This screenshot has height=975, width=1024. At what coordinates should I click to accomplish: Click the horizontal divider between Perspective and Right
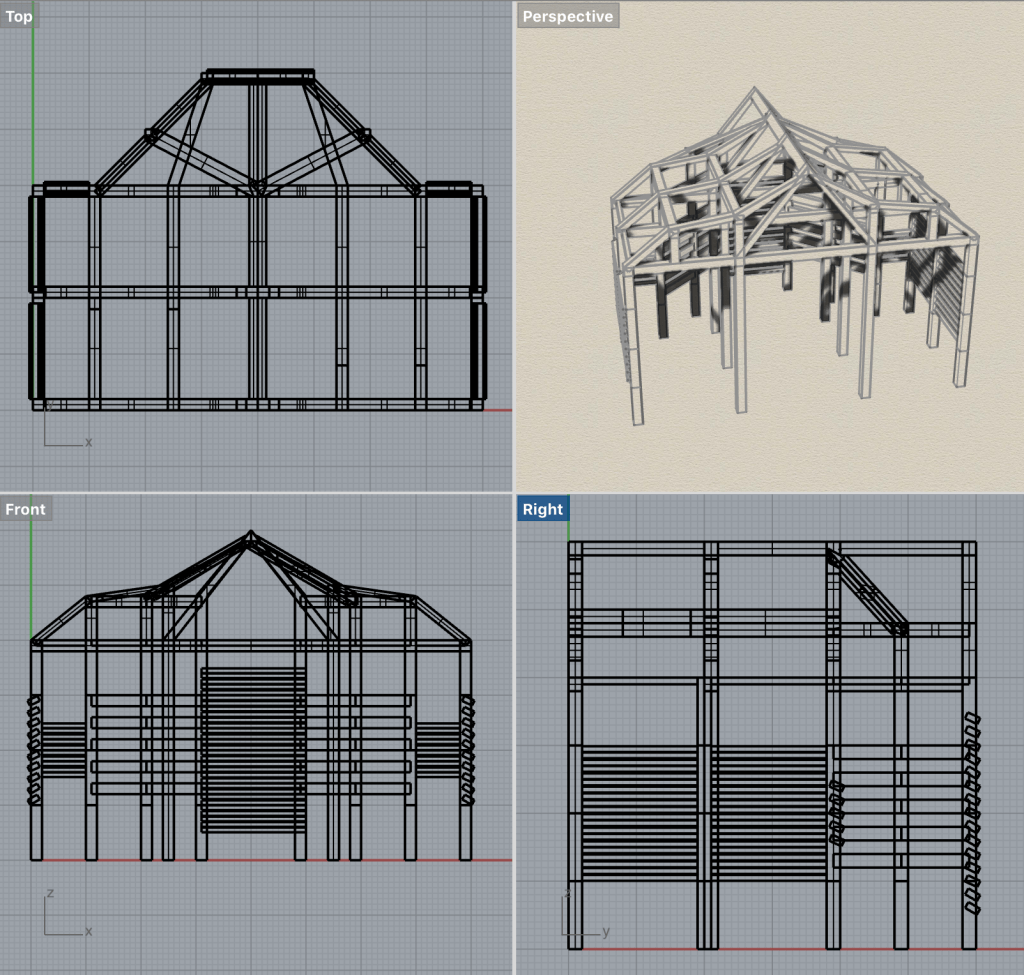(x=768, y=493)
